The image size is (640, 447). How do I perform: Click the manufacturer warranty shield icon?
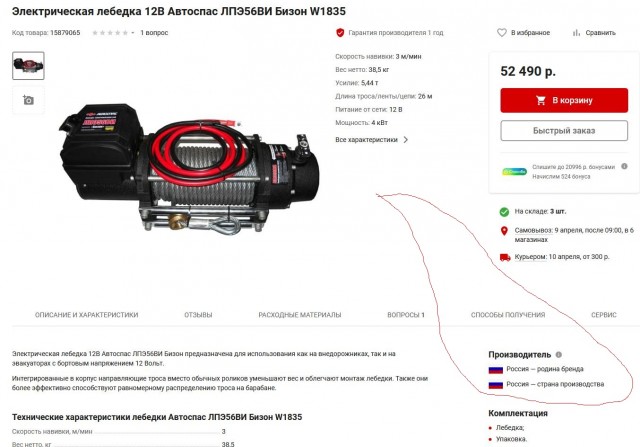coord(340,33)
